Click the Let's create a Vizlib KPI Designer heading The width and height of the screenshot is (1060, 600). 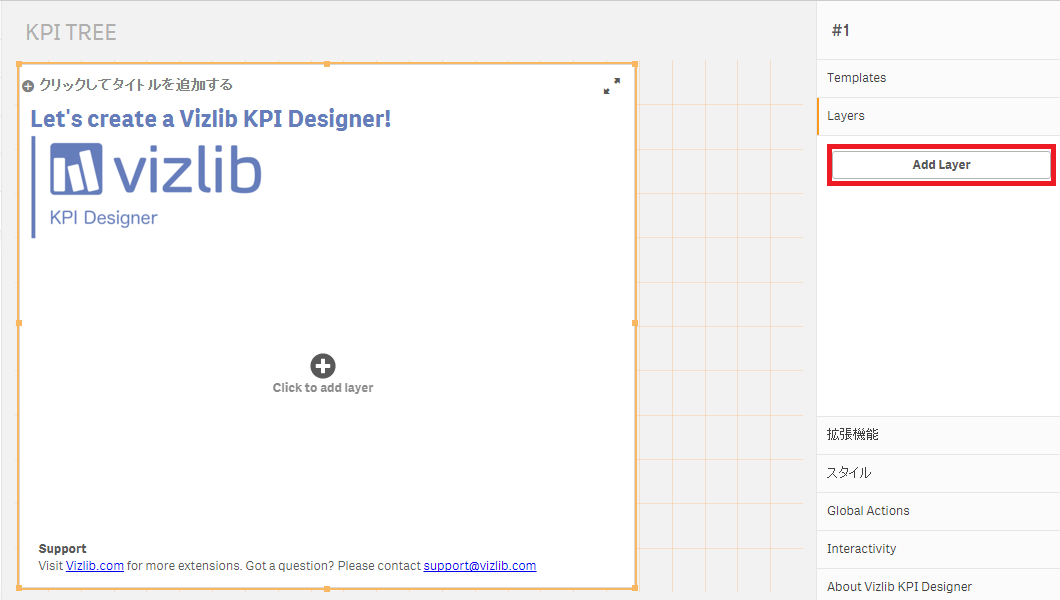[211, 119]
